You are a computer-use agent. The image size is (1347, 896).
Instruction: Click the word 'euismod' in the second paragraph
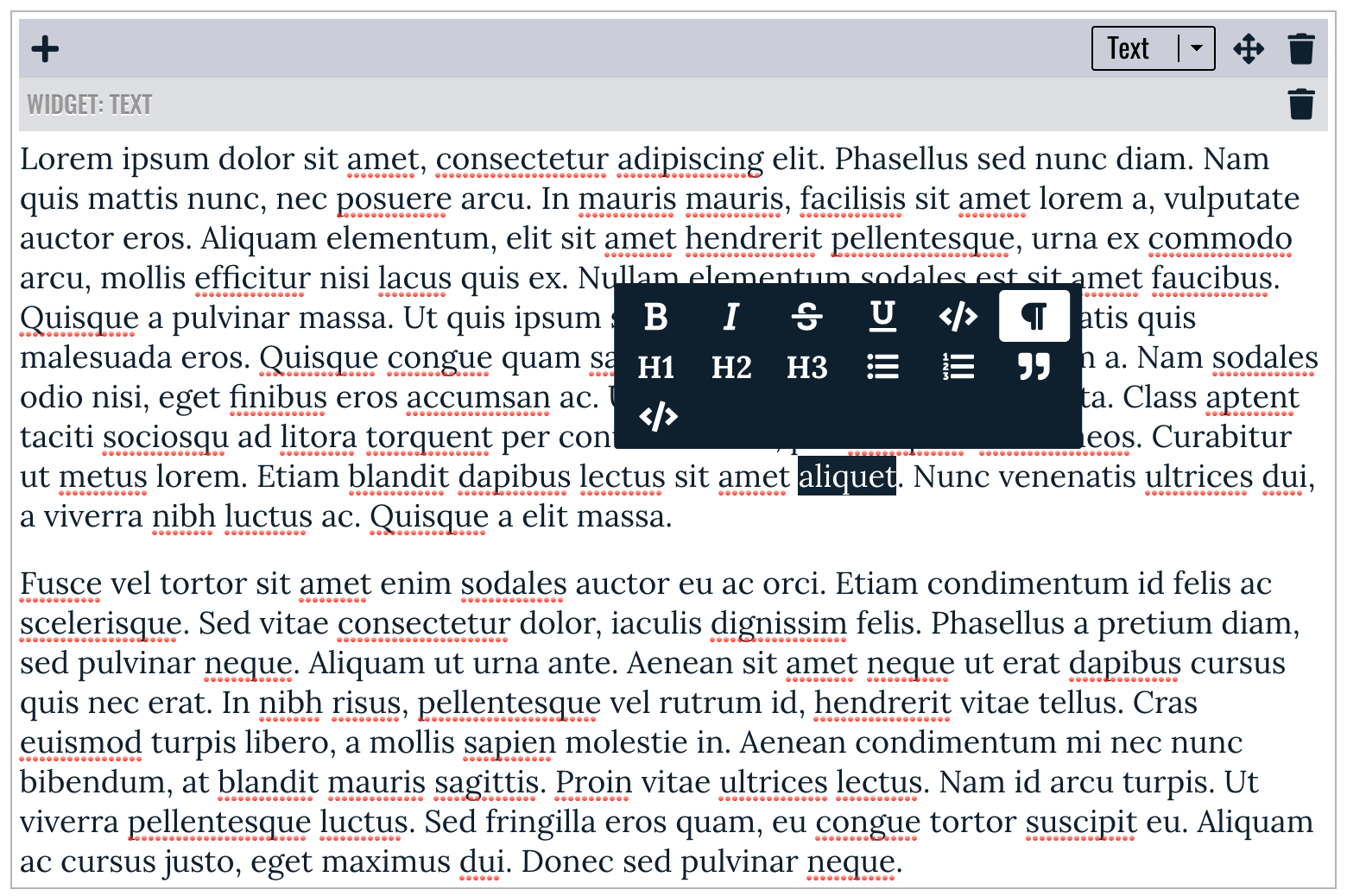pyautogui.click(x=81, y=742)
